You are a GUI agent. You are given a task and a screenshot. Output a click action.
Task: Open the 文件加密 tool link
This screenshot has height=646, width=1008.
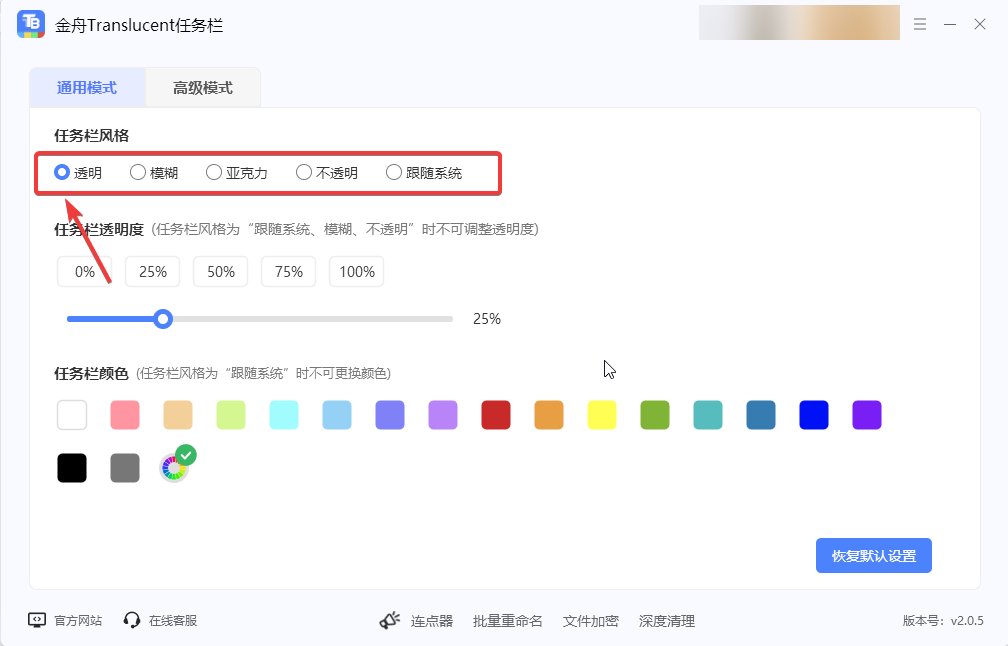point(590,620)
